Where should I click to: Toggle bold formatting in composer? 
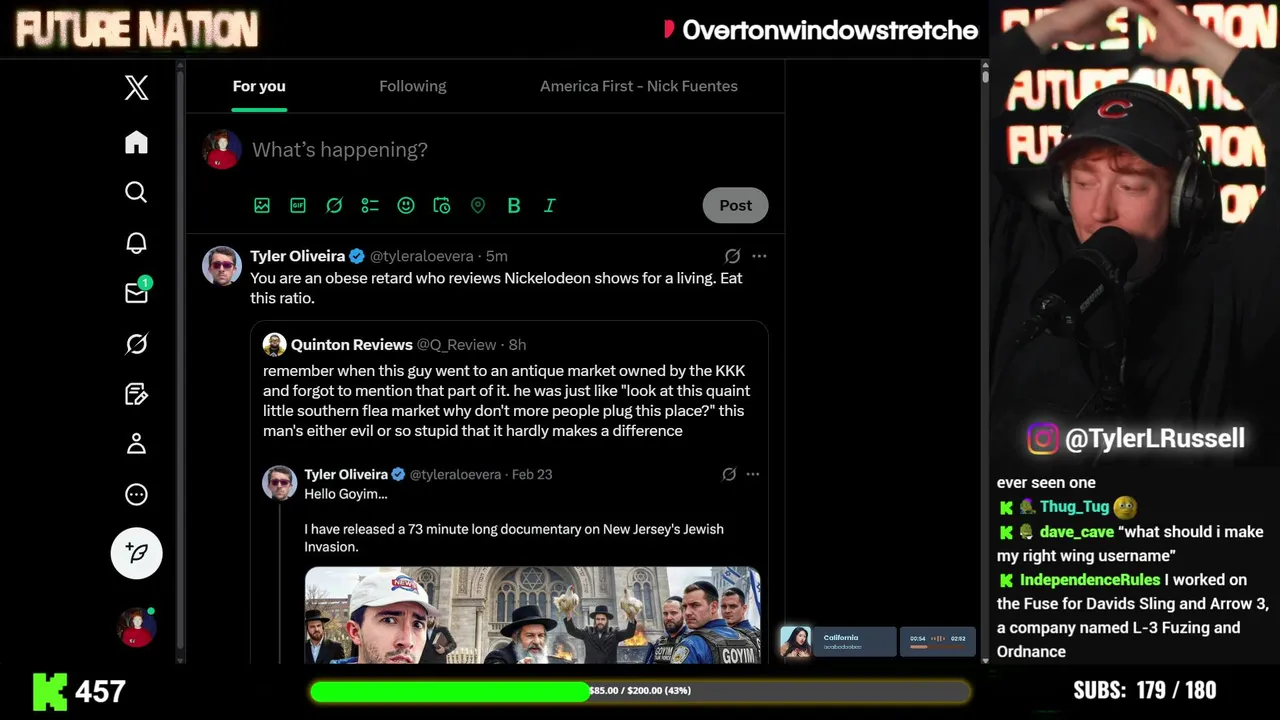pyautogui.click(x=514, y=205)
